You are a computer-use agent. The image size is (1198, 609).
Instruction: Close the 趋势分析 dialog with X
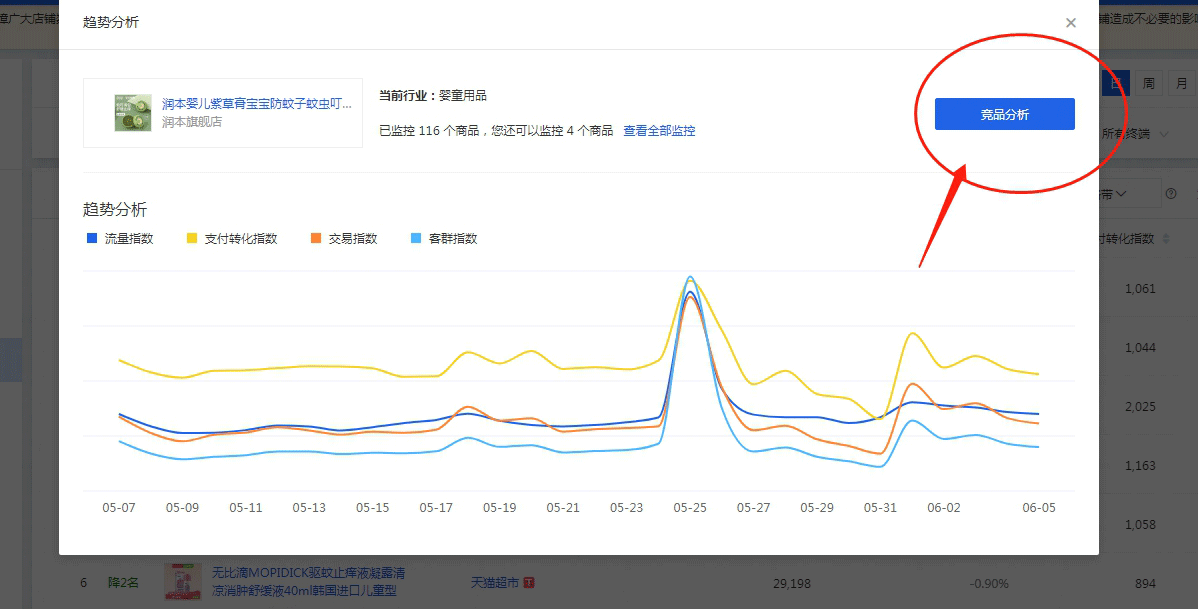point(1071,23)
